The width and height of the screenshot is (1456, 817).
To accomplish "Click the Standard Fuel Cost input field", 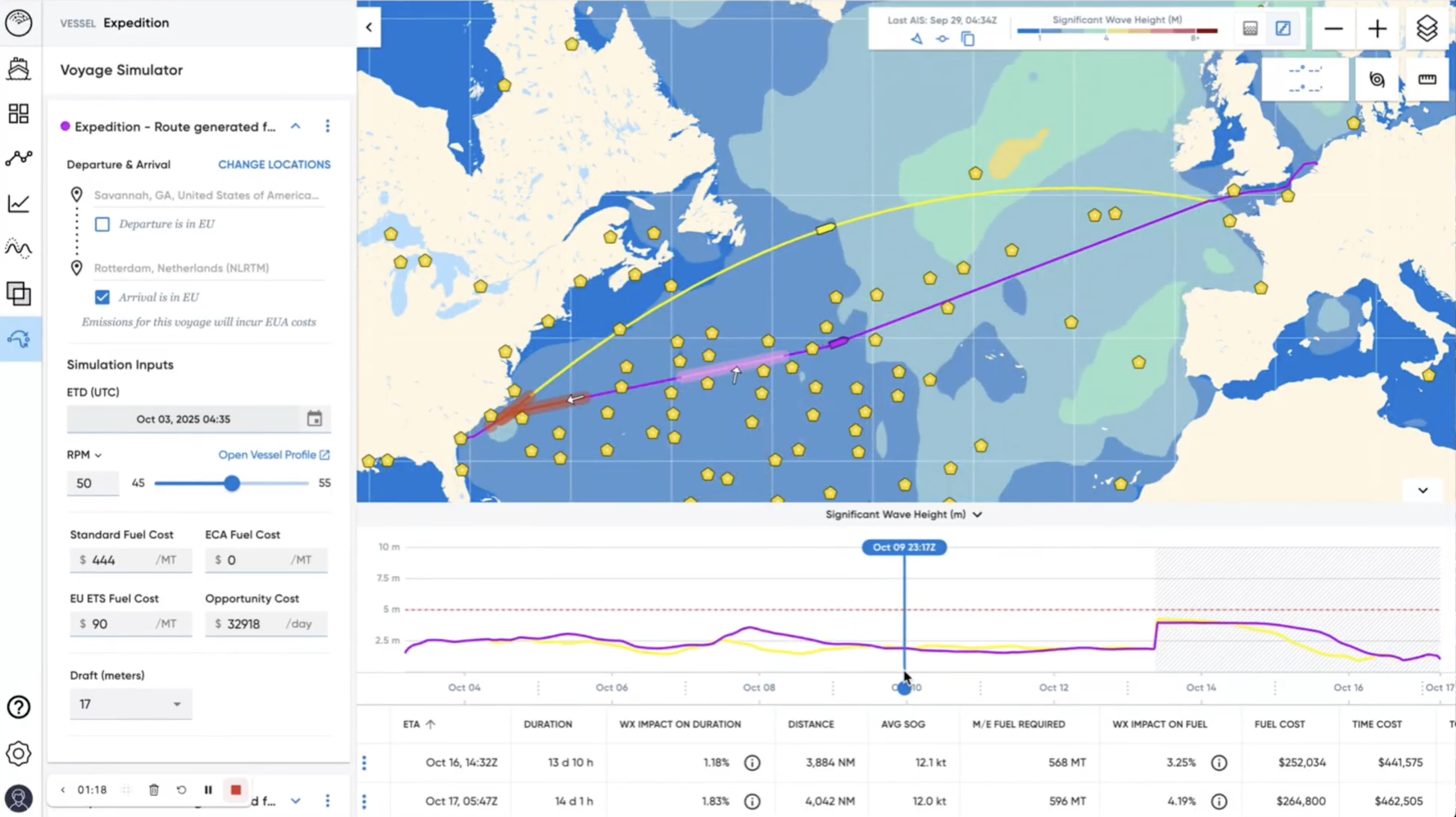I will pos(130,560).
